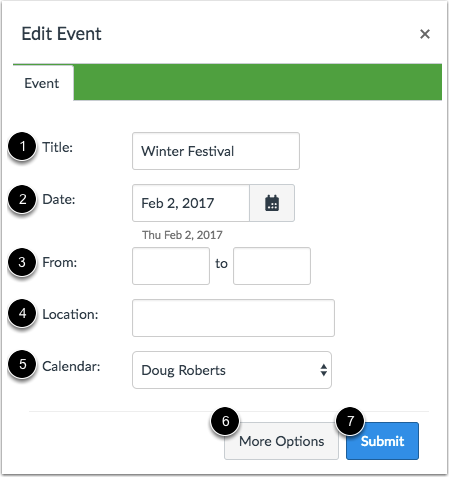Click the Date field showing Feb 2, 2017

tap(191, 203)
